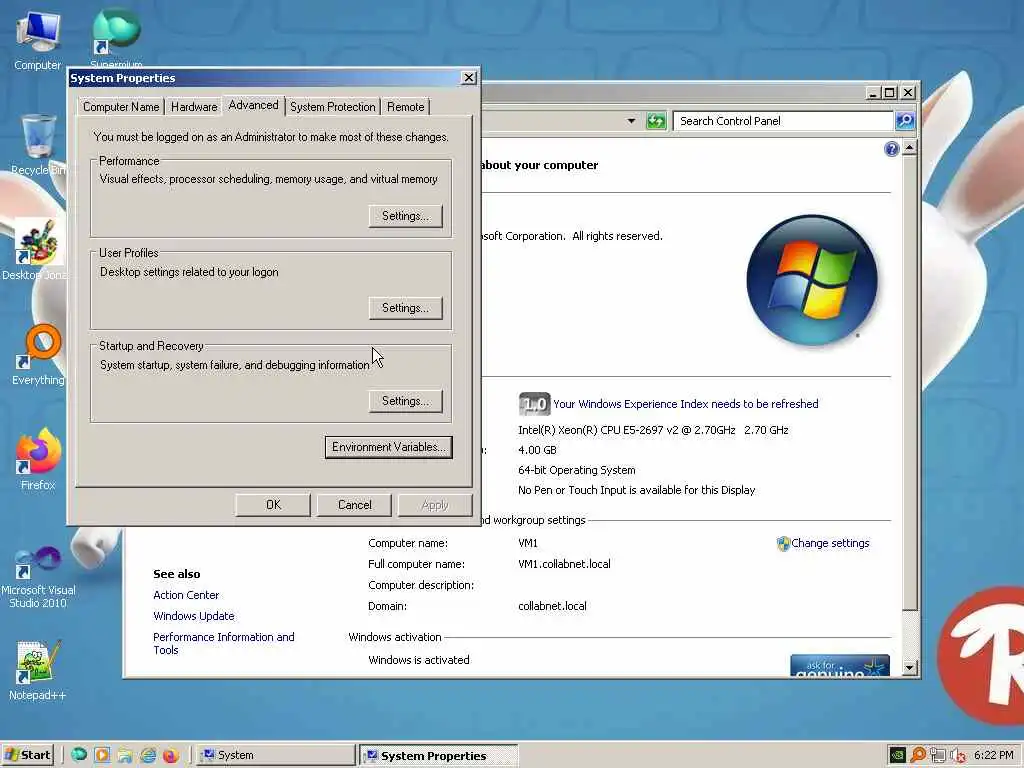Select the Advanced tab
Screen dimensions: 1024x768
pyautogui.click(x=253, y=105)
